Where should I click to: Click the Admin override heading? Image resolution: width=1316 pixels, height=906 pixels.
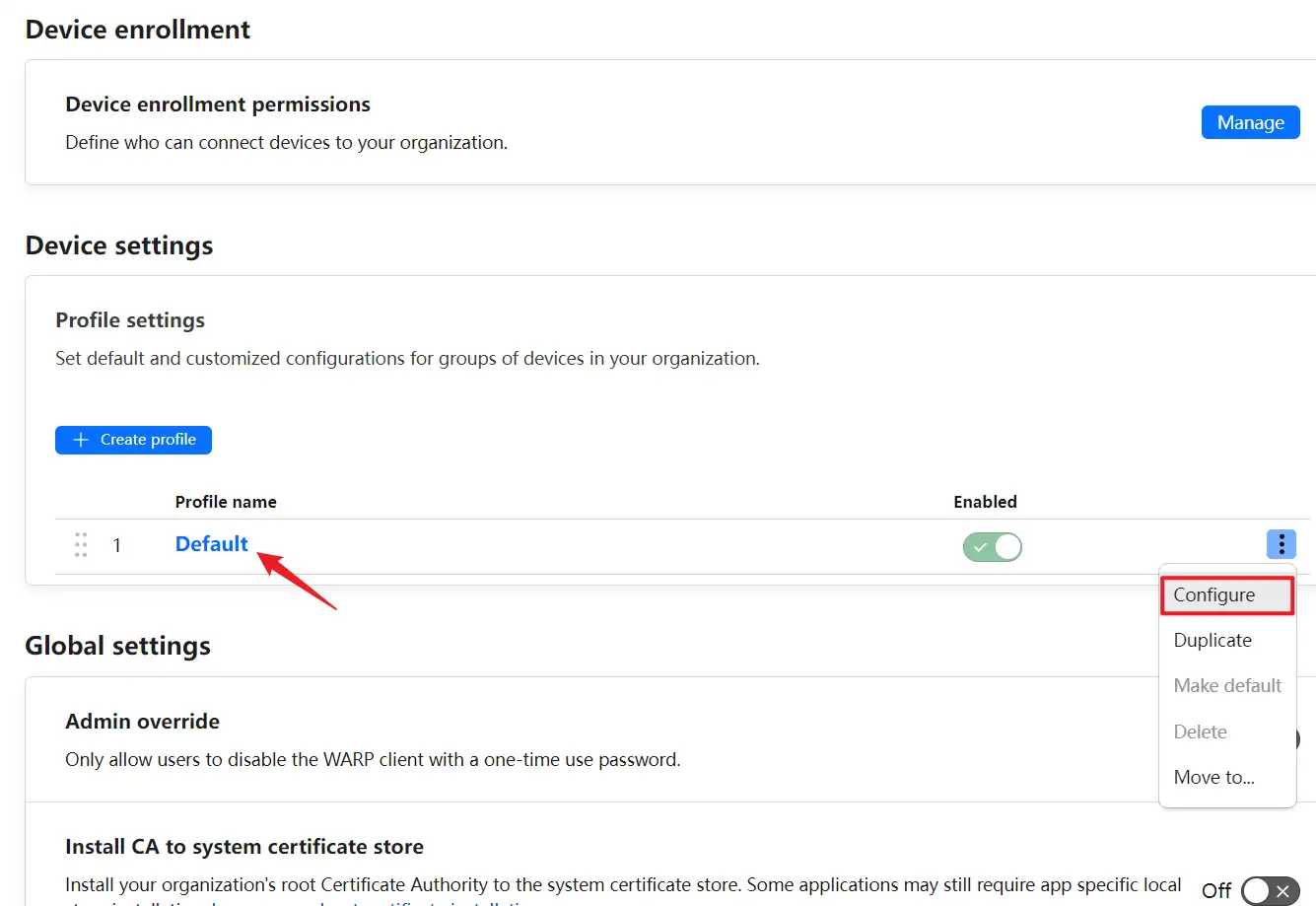pos(142,722)
